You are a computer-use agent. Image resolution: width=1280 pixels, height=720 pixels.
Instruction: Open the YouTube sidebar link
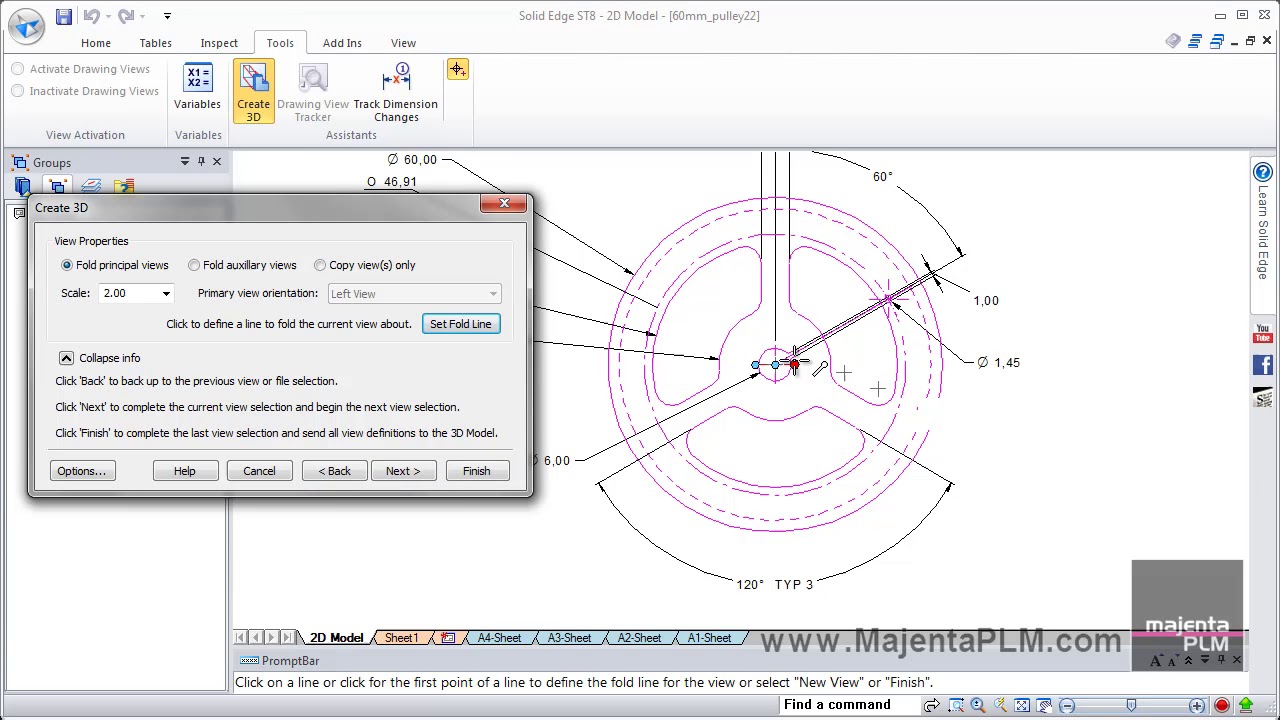click(1263, 332)
